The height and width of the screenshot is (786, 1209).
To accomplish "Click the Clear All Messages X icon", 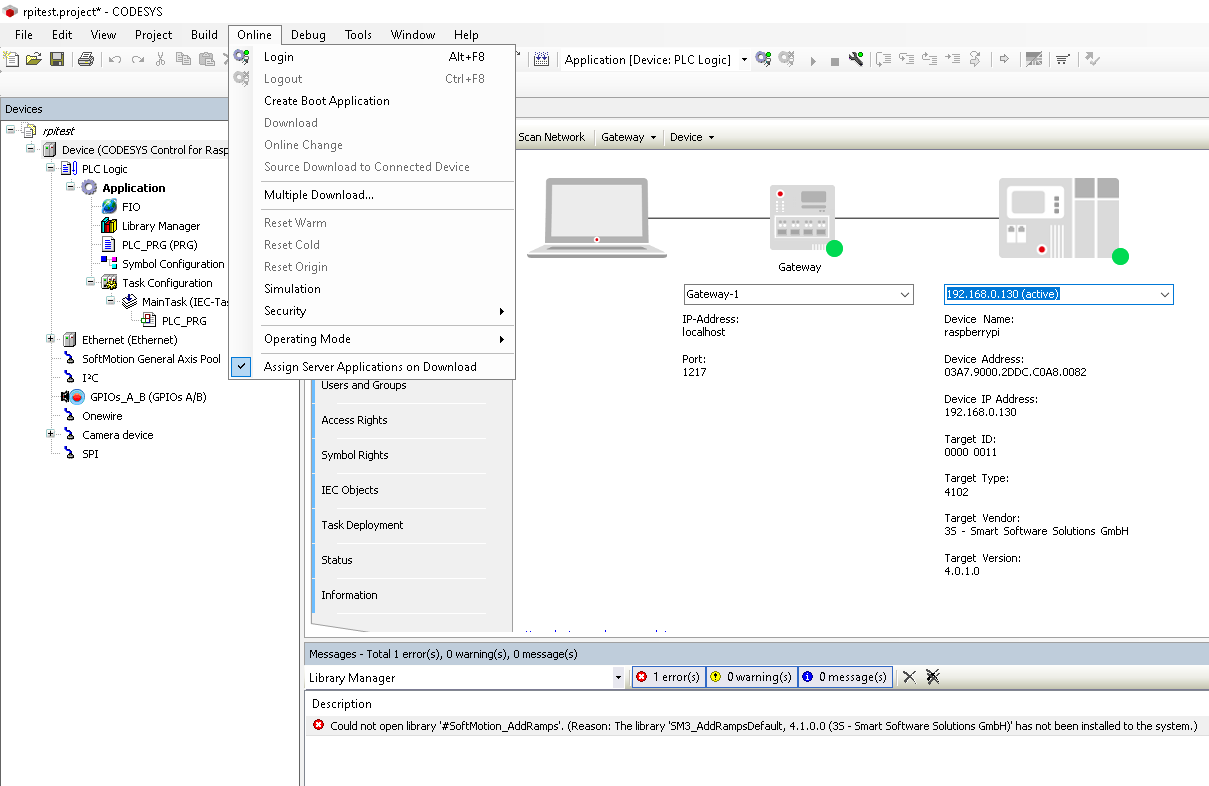I will coord(933,677).
